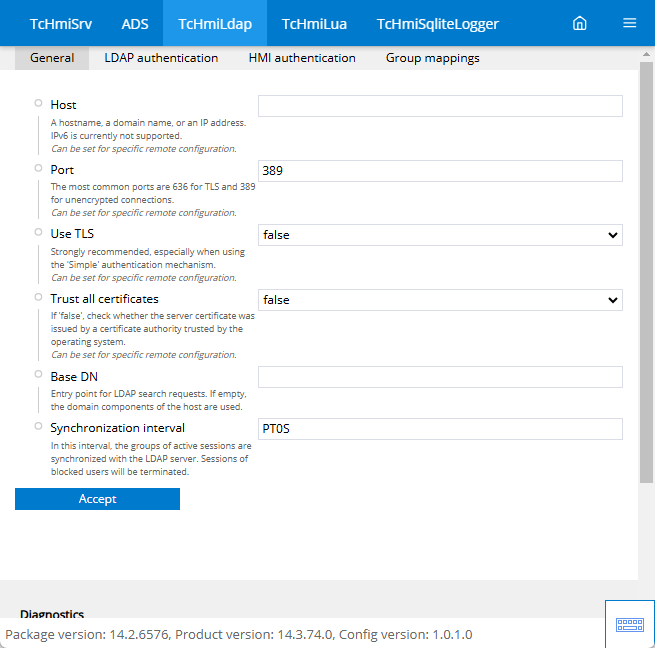The height and width of the screenshot is (648, 655).
Task: Focus the Base DN input field
Action: point(440,377)
